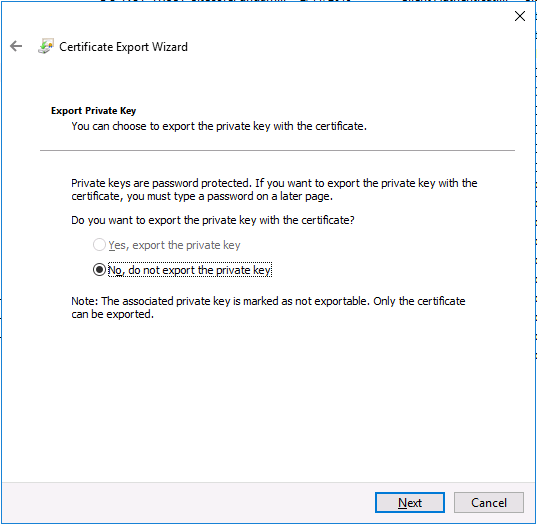Image resolution: width=537 pixels, height=525 pixels.
Task: Go back using the left arrow icon
Action: click(x=16, y=46)
